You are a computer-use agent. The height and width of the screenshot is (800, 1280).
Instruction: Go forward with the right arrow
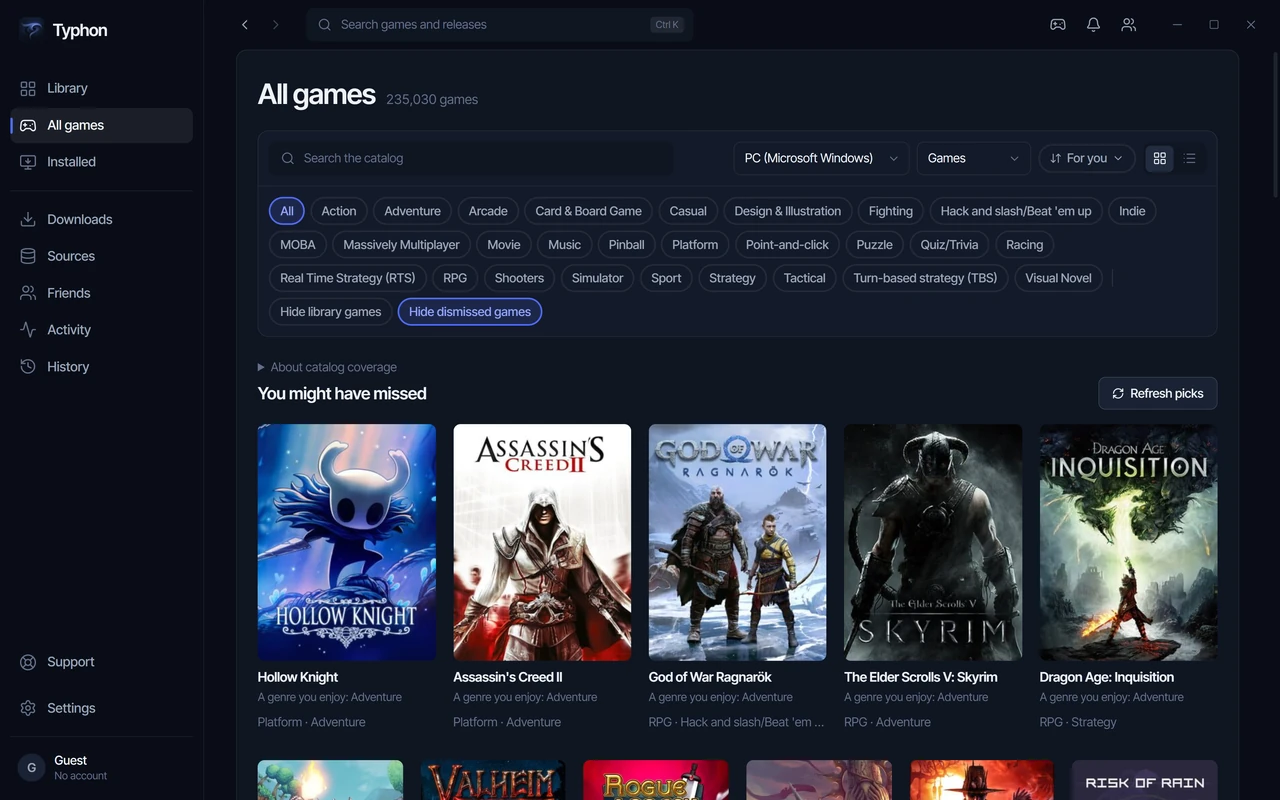pos(276,24)
